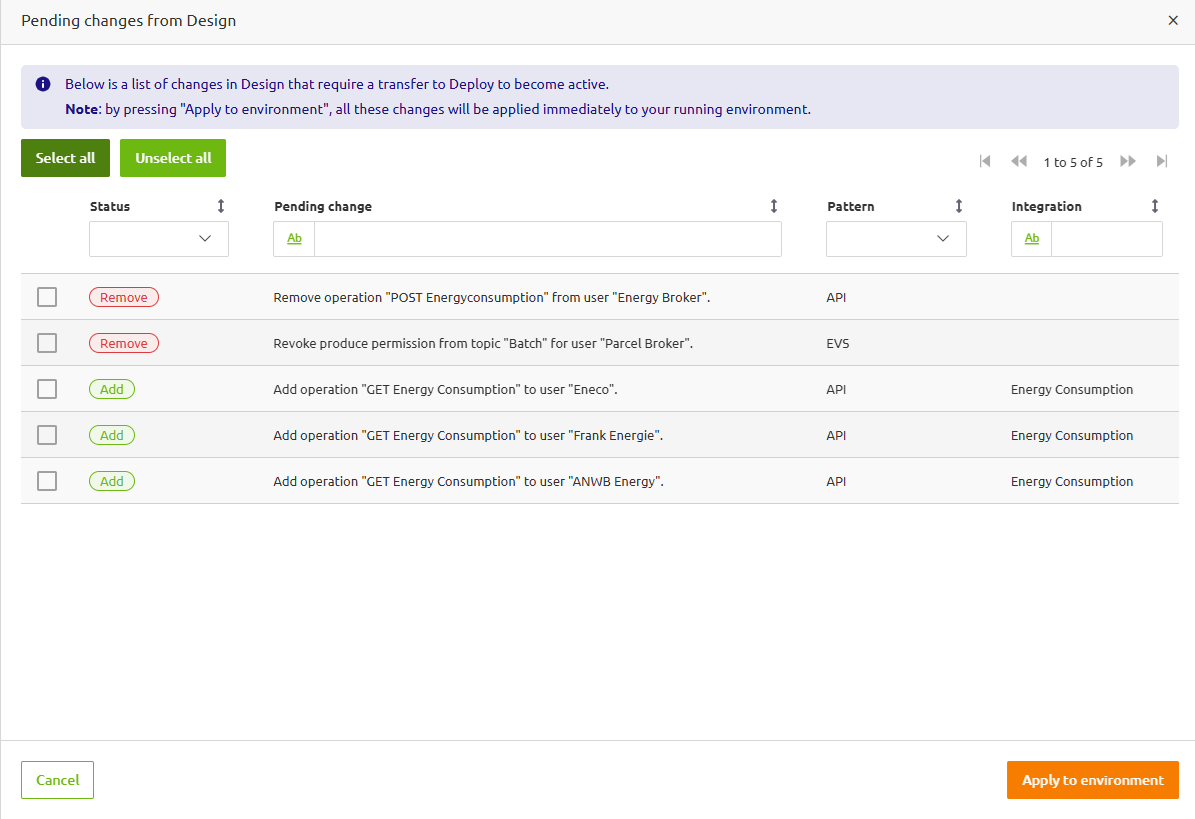Check the ANWB Energy change row
This screenshot has width=1195, height=819.
click(x=46, y=481)
